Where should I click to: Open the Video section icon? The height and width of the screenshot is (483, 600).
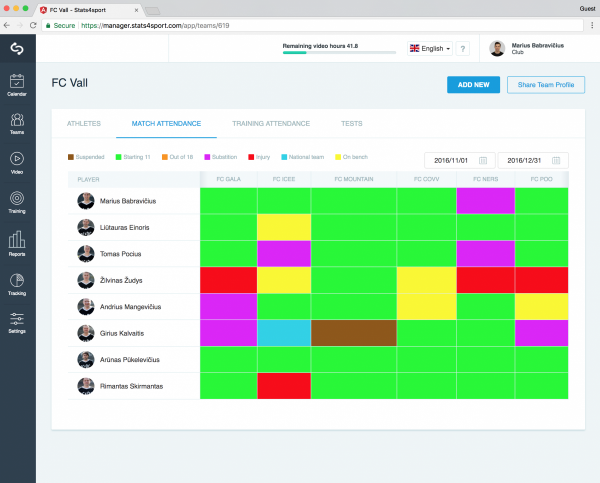[17, 163]
